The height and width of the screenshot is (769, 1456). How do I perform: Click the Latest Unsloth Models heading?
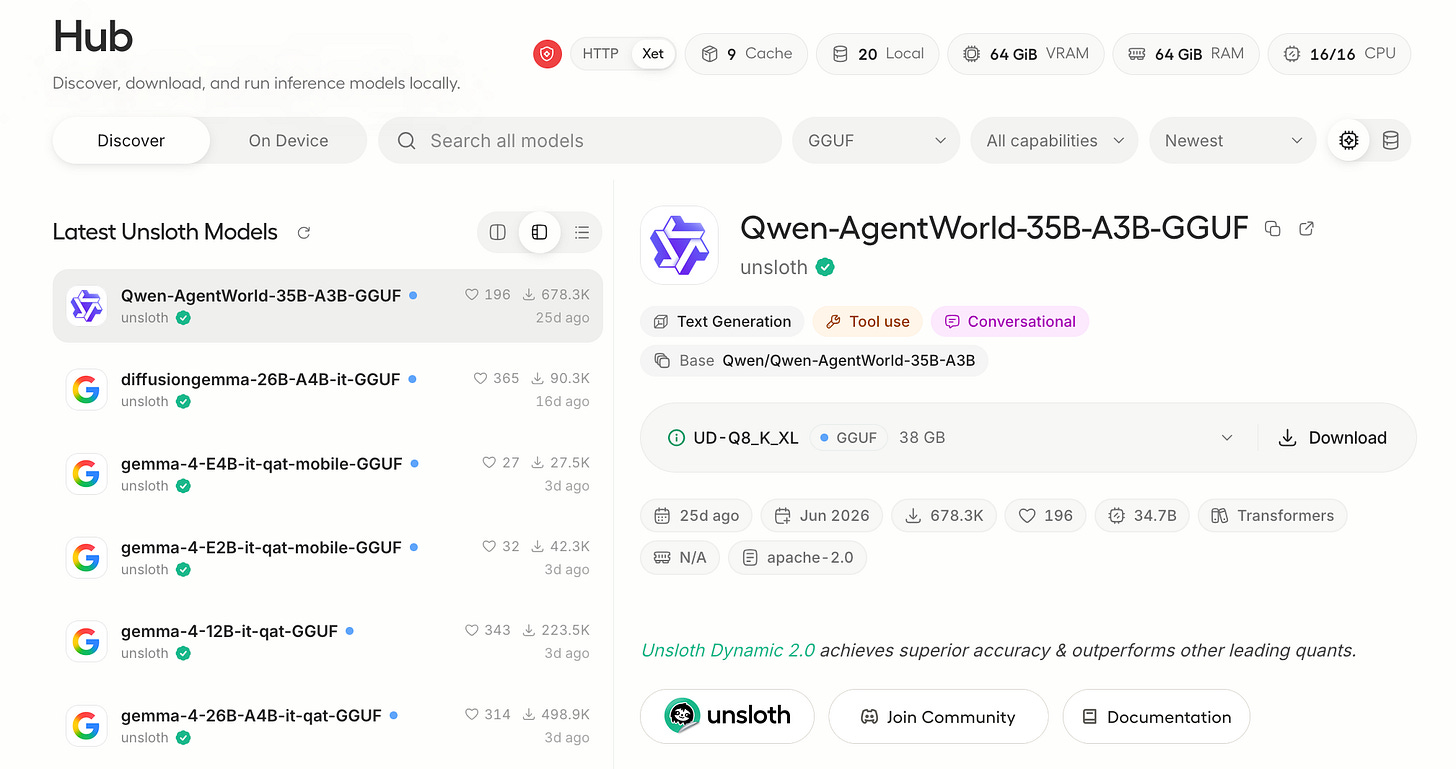pos(165,232)
